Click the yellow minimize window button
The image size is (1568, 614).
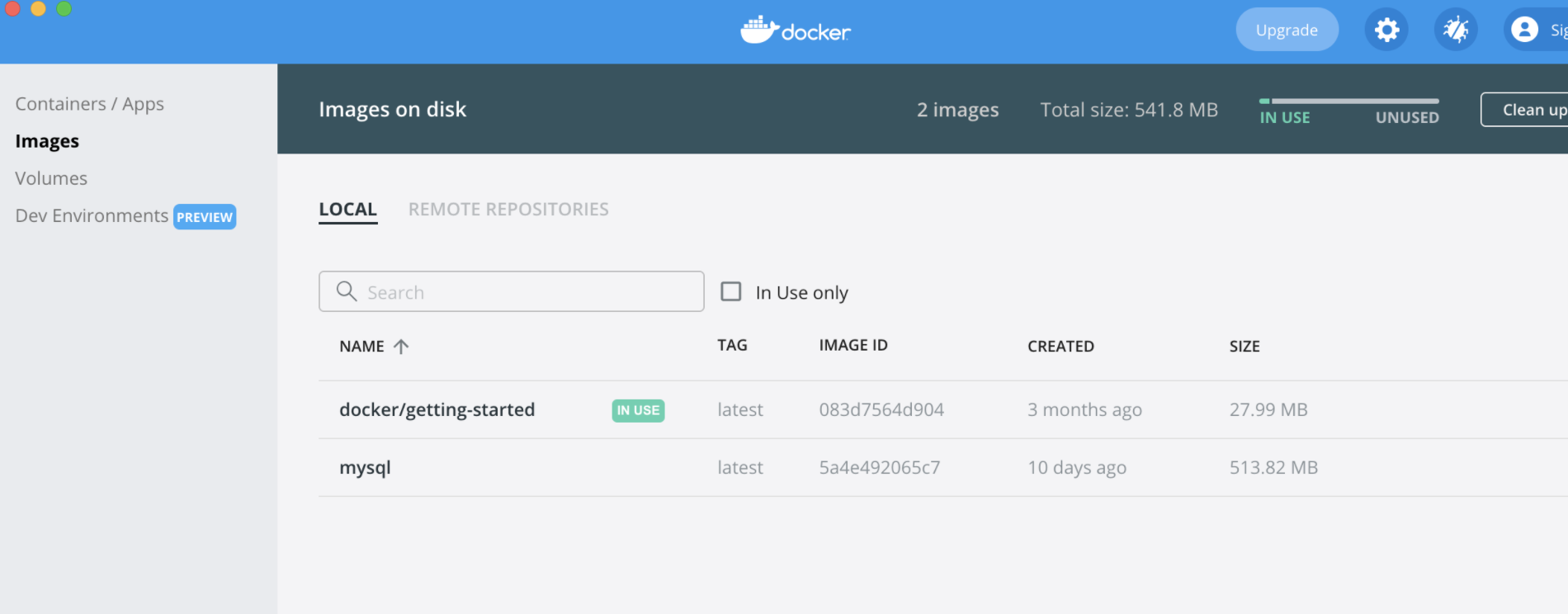click(38, 8)
